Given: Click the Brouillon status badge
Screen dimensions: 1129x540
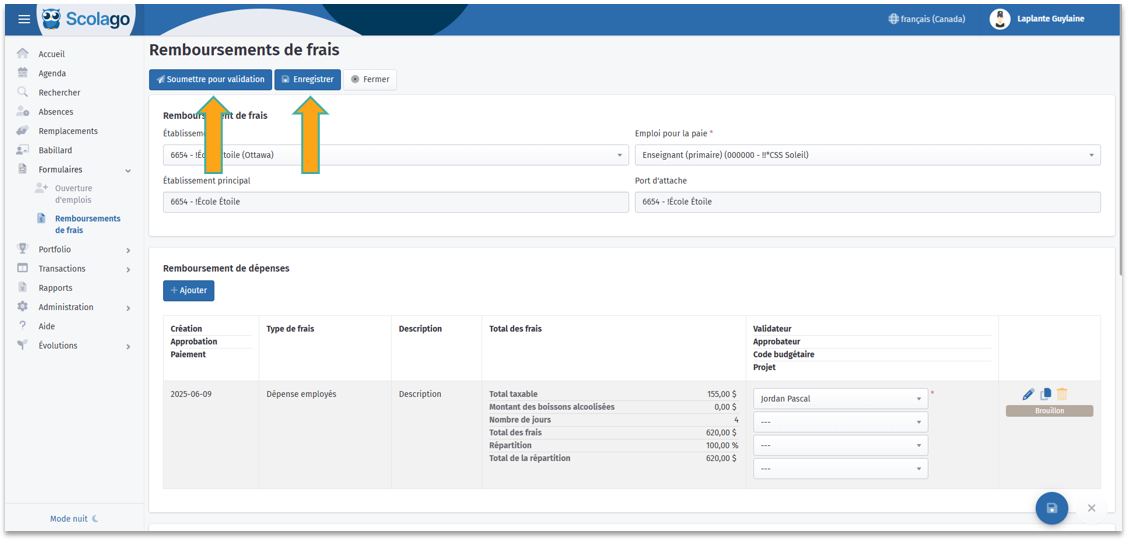Looking at the screenshot, I should click(1049, 410).
